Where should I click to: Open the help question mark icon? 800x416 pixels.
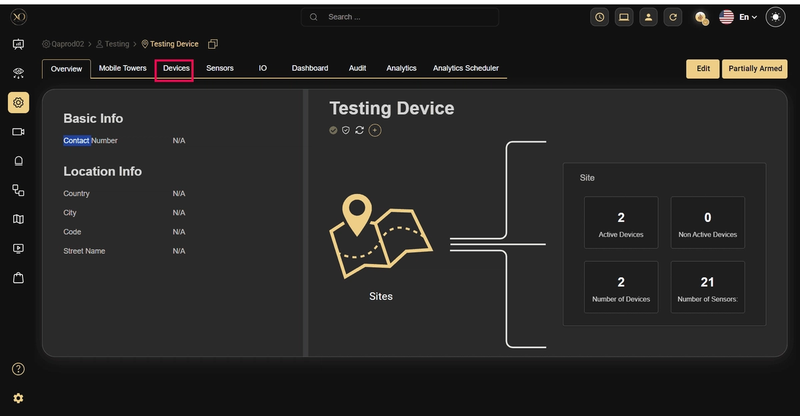click(x=18, y=369)
